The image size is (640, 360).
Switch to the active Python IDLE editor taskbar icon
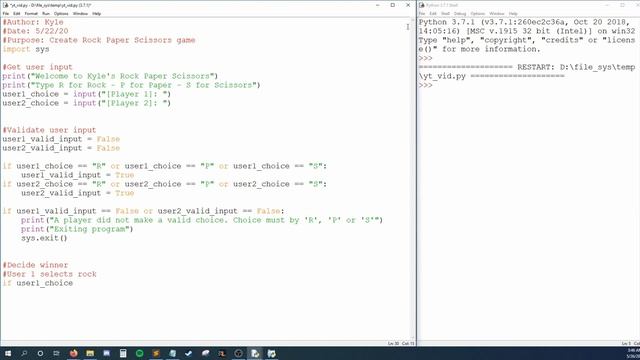255,353
